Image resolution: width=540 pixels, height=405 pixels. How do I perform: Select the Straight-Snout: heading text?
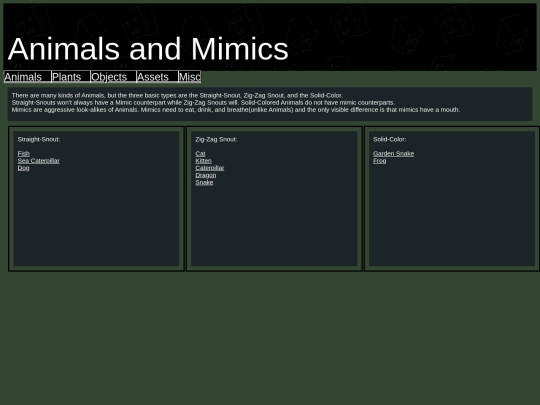39,139
